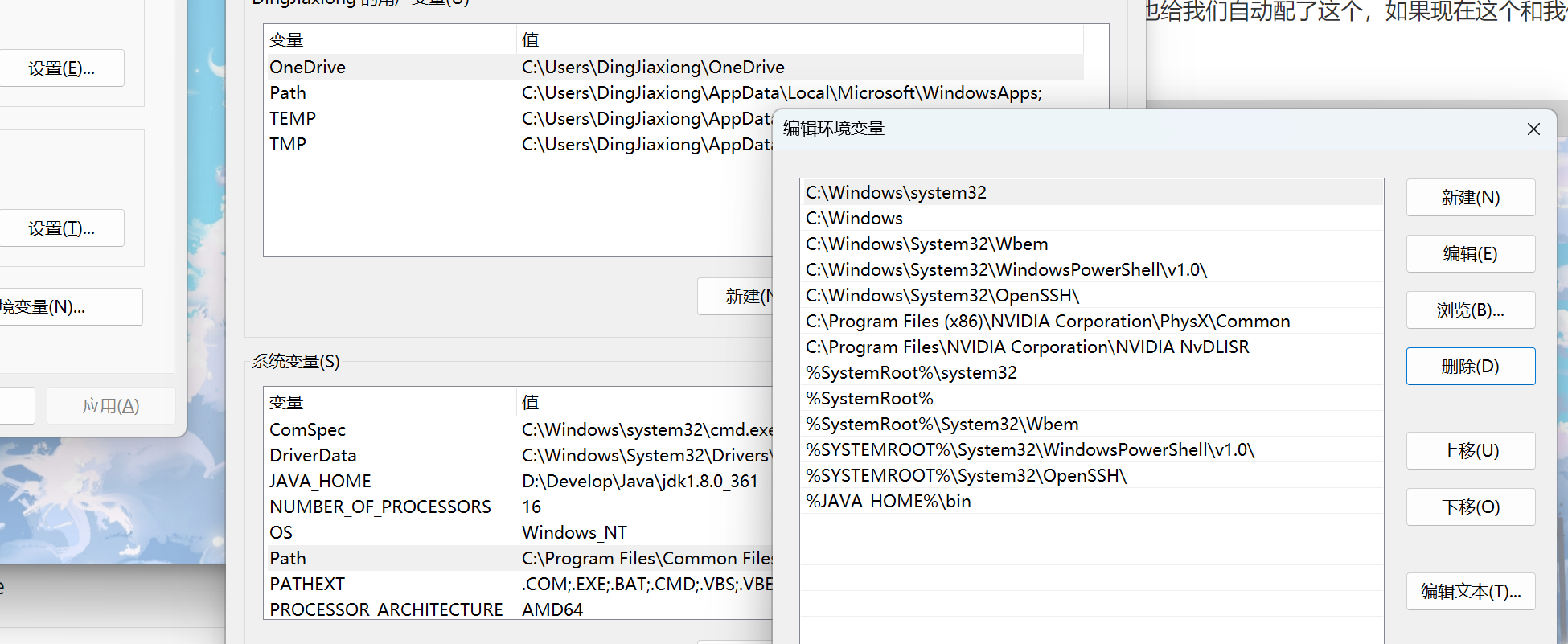Select the TMP user variable row
The height and width of the screenshot is (644, 1568).
[519, 144]
